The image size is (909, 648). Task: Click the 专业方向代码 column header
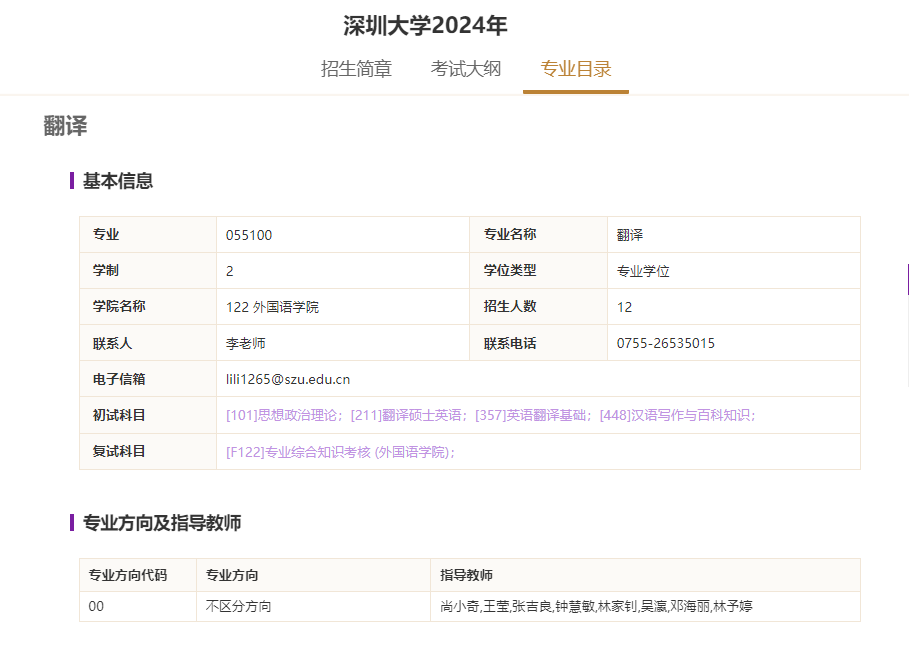(x=128, y=576)
